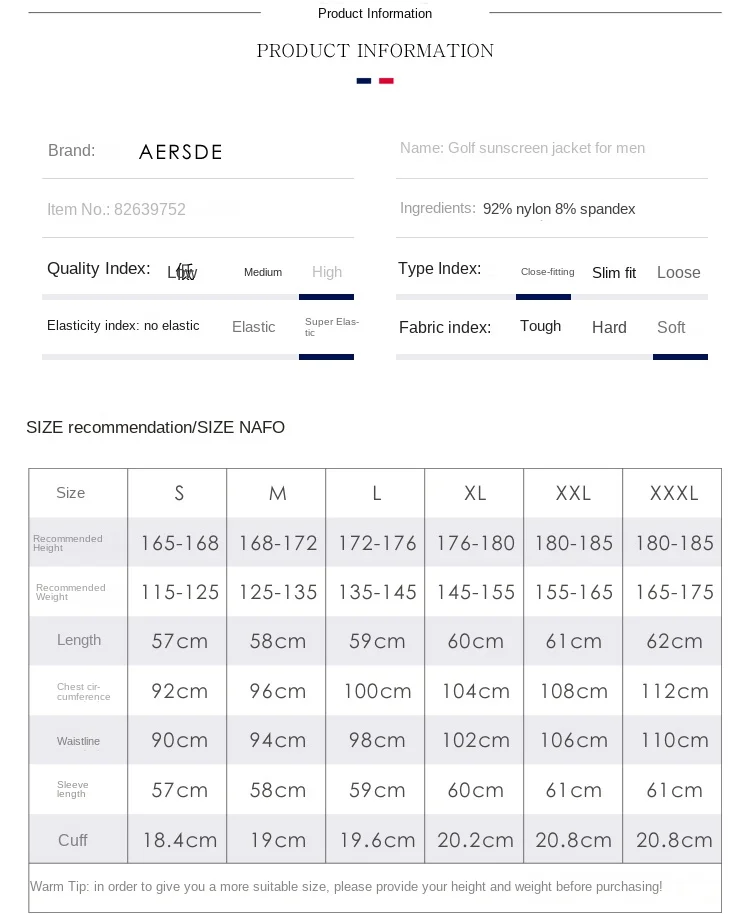Image resolution: width=750 pixels, height=914 pixels.
Task: Select the Loose type option
Action: coord(679,273)
